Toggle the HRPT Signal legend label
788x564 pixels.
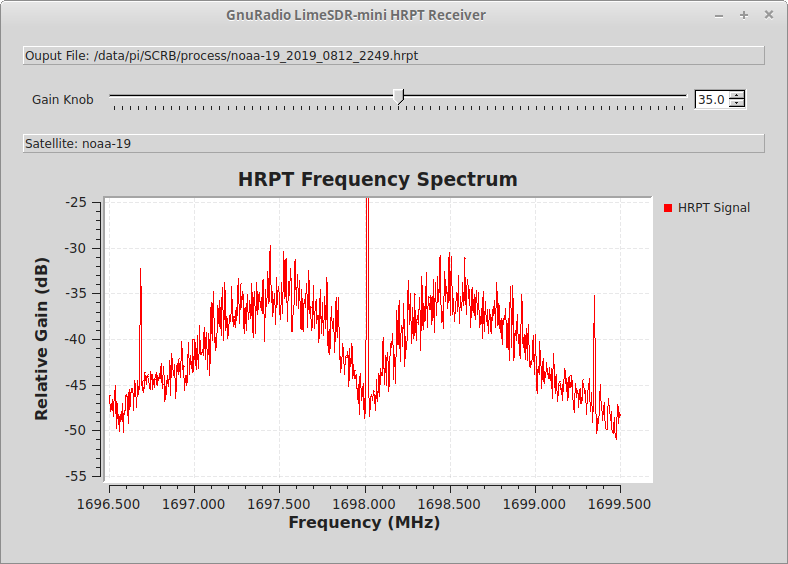click(x=713, y=208)
